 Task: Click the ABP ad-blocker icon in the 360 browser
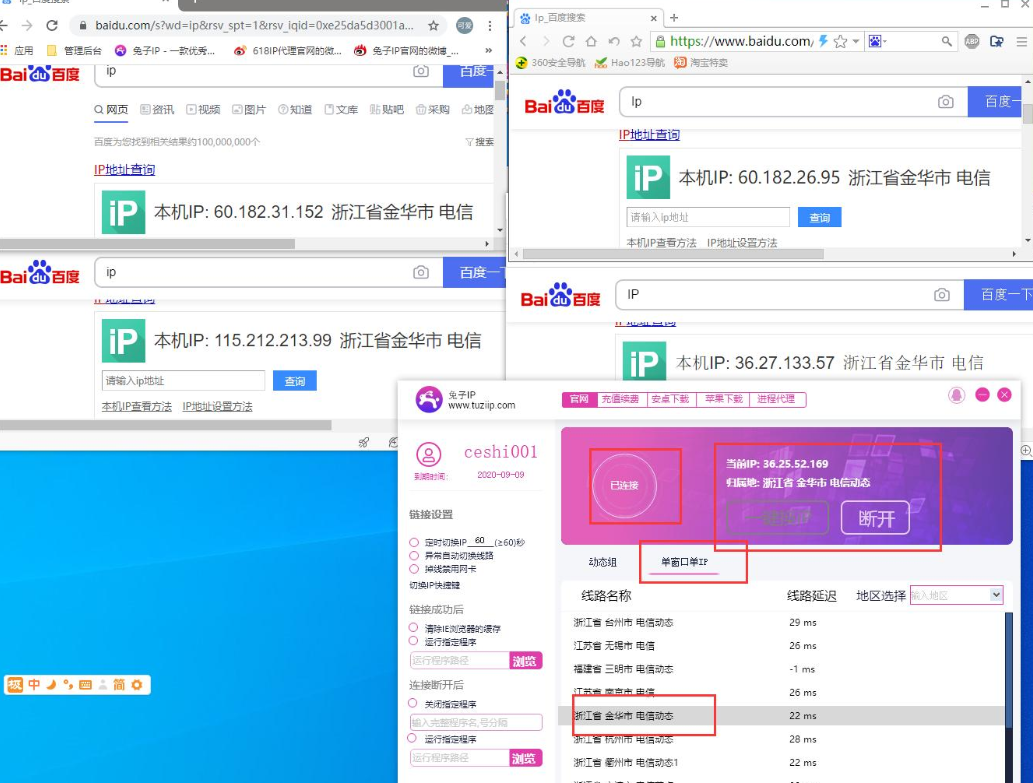[972, 41]
